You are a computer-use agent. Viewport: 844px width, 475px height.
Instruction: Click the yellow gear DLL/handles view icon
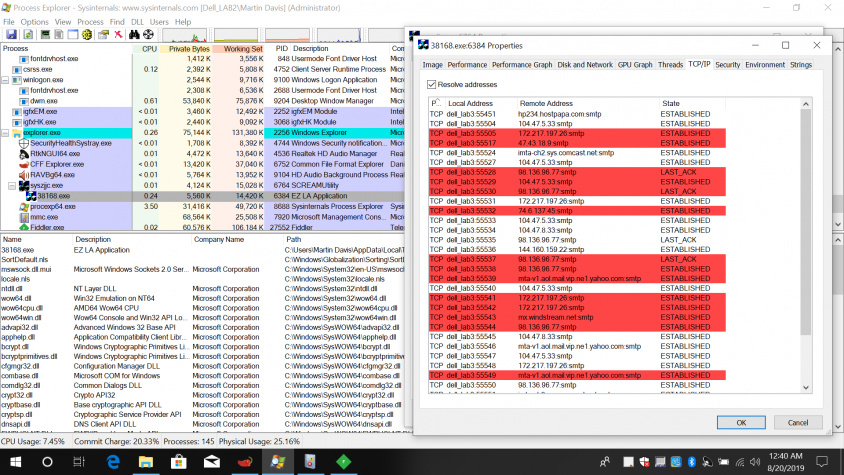pyautogui.click(x=87, y=35)
